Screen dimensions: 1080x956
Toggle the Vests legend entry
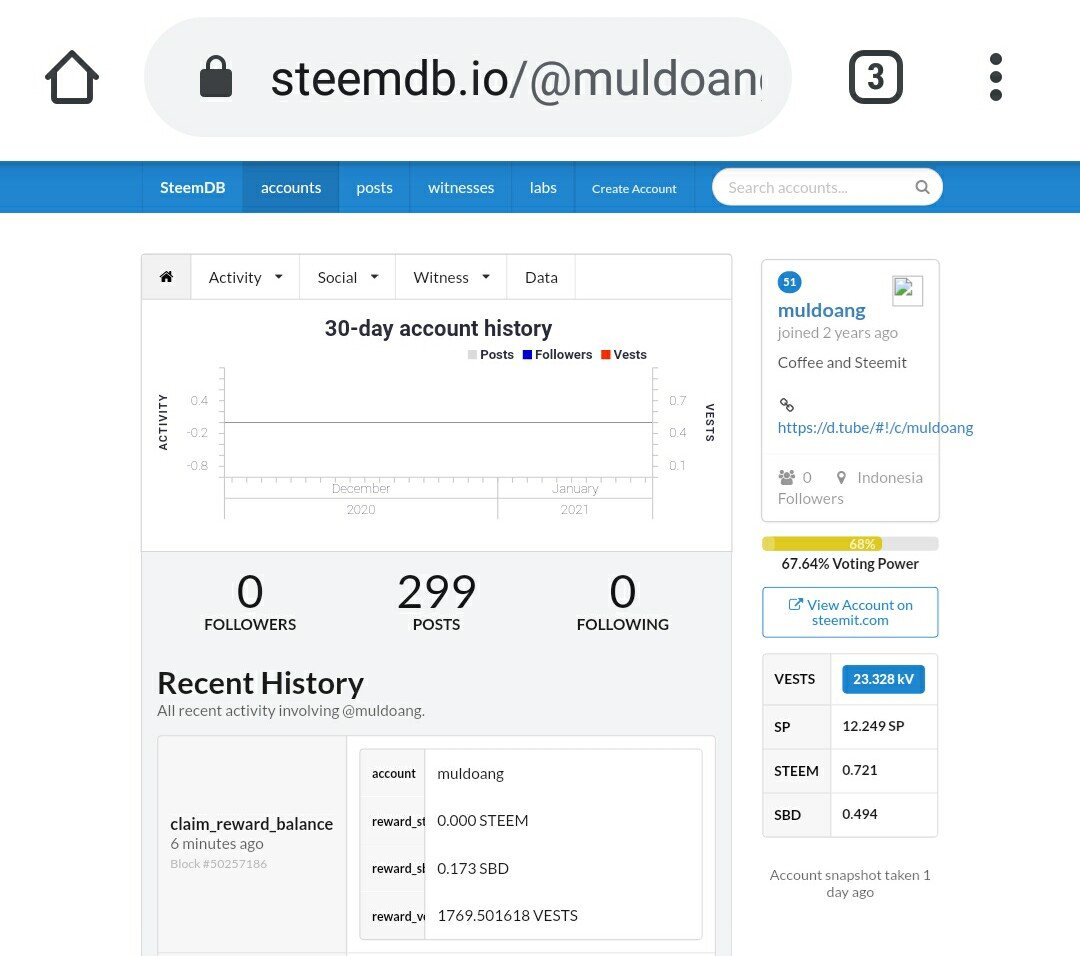point(623,355)
